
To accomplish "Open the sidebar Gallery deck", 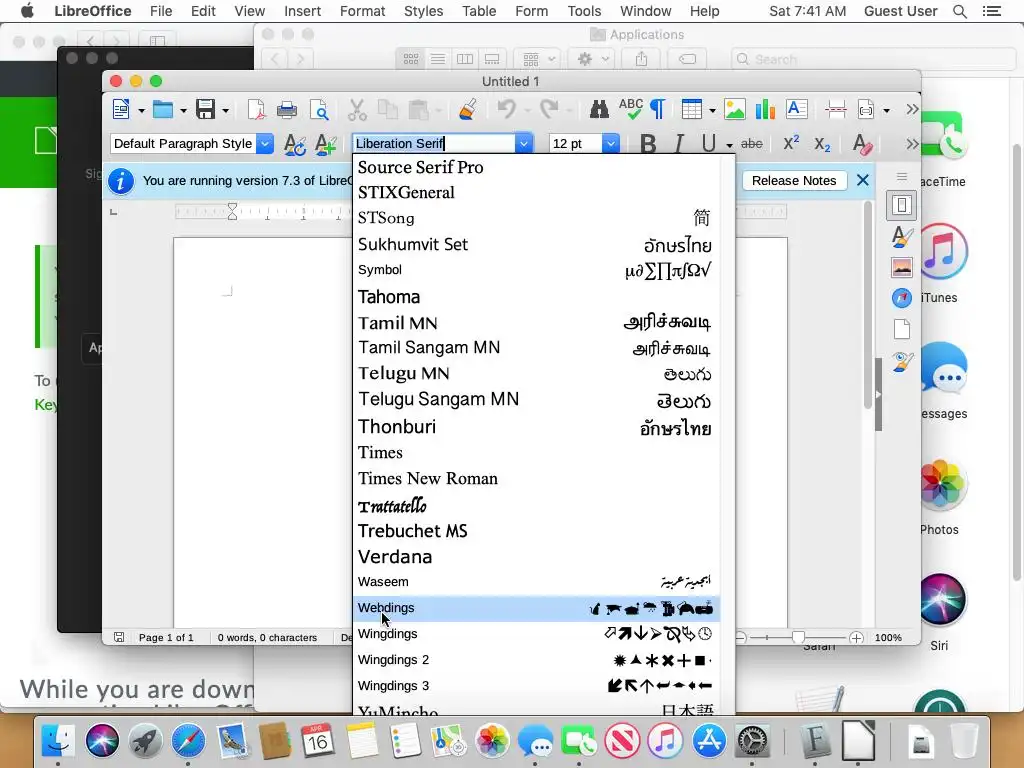I will click(902, 267).
